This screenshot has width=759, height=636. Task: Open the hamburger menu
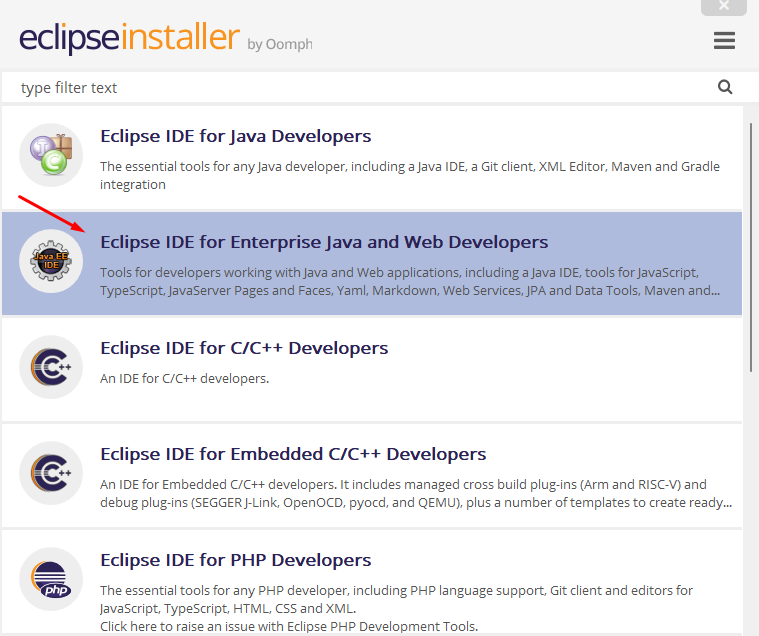(724, 40)
